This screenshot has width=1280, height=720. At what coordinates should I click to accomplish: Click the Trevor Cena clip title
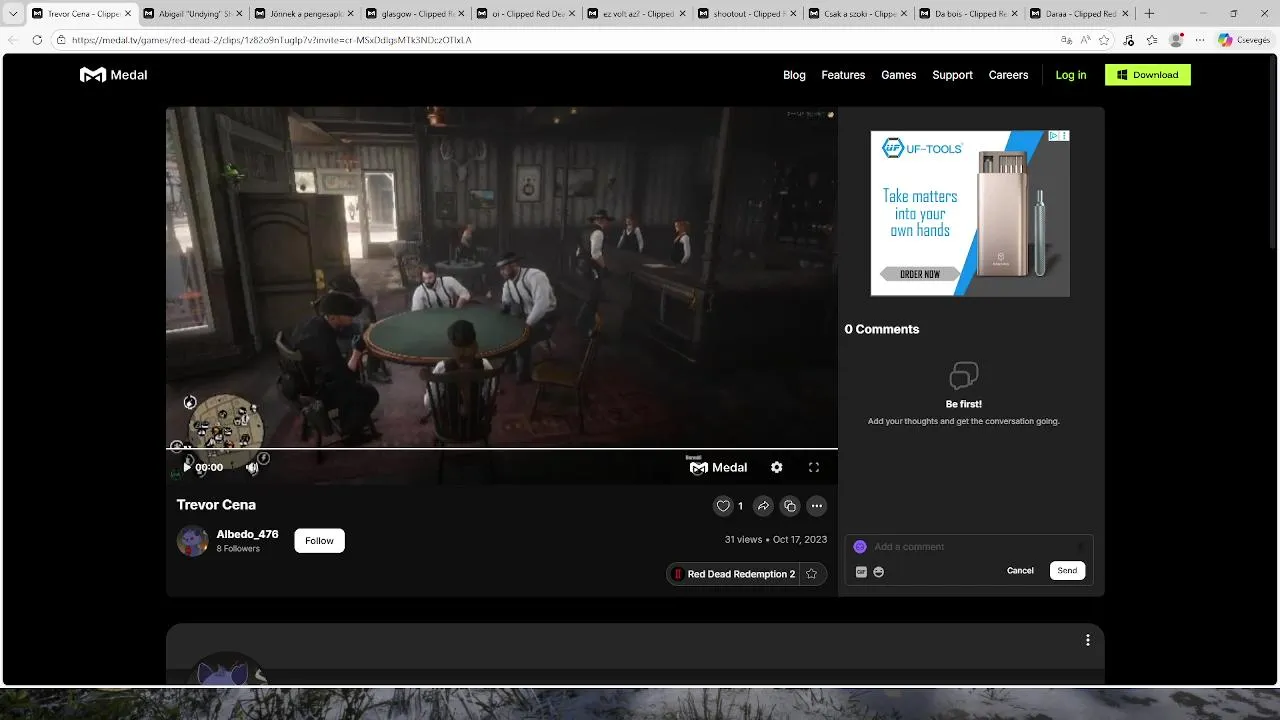tap(216, 505)
